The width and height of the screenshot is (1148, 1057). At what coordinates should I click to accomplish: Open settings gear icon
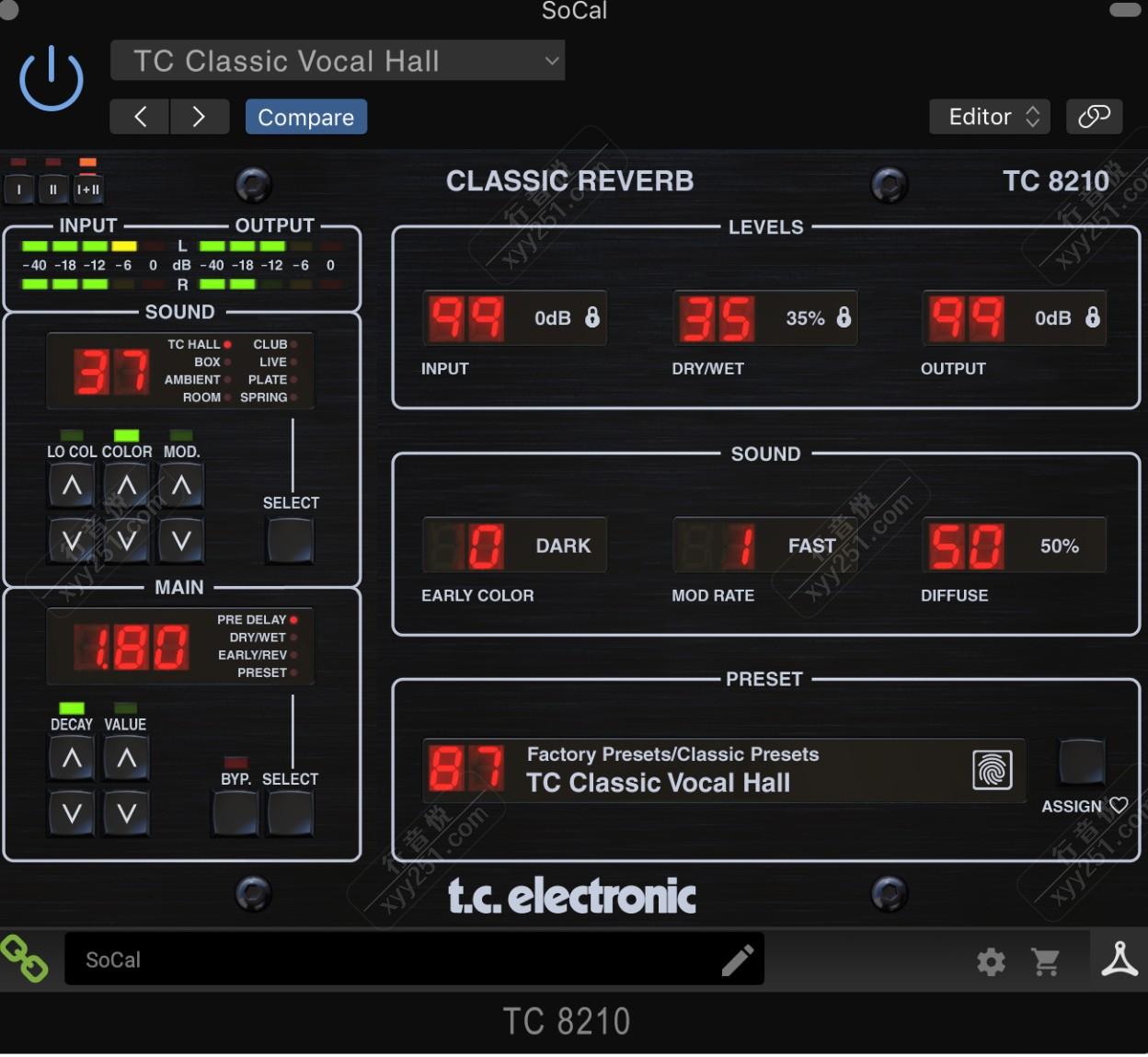(x=991, y=962)
